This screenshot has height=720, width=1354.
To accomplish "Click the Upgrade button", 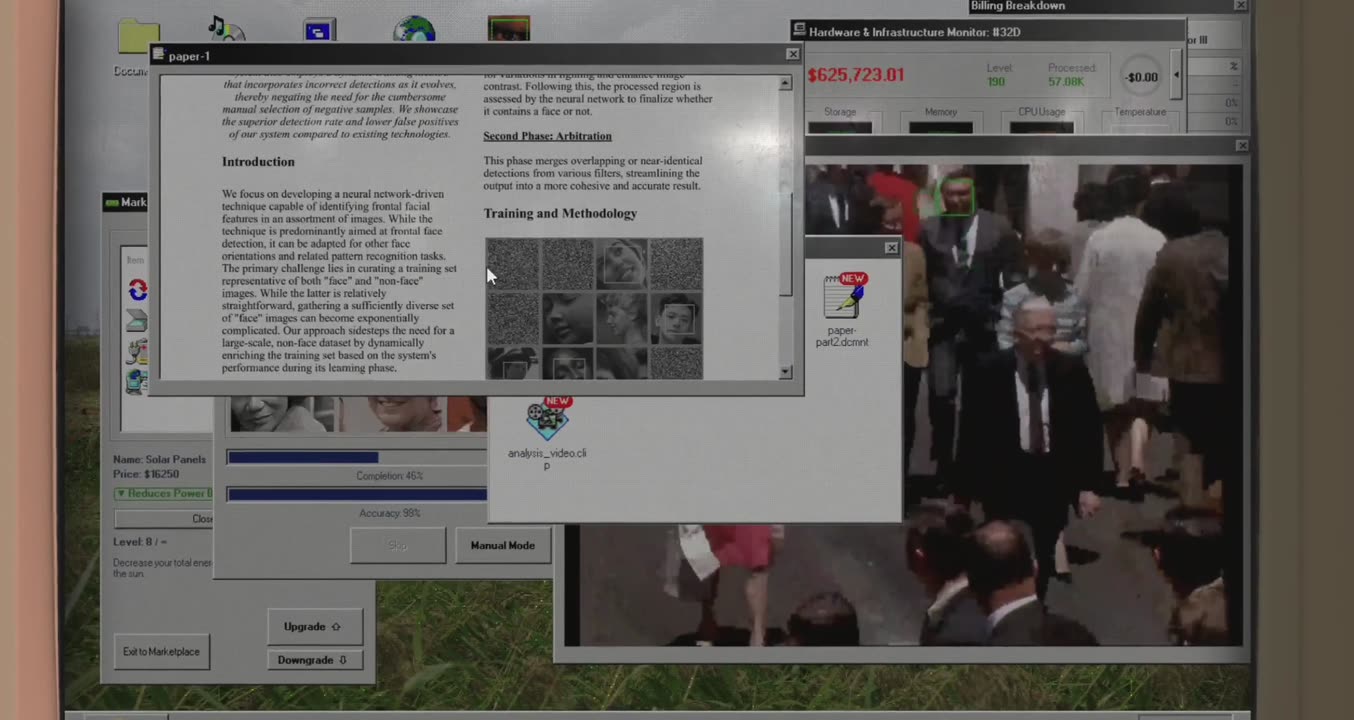I will [x=314, y=627].
